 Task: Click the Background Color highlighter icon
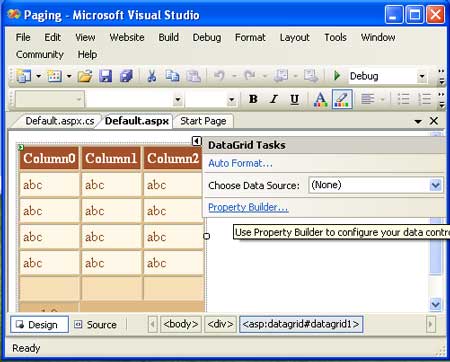[342, 99]
